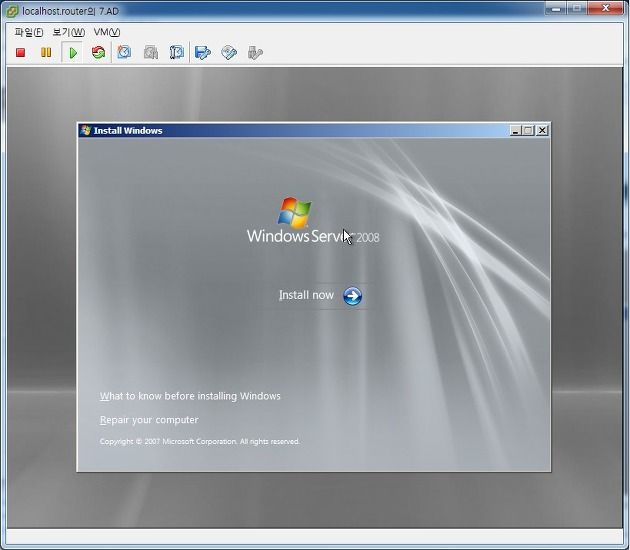Click the grayed revert to snapshot icon
630x550 pixels.
[151, 53]
